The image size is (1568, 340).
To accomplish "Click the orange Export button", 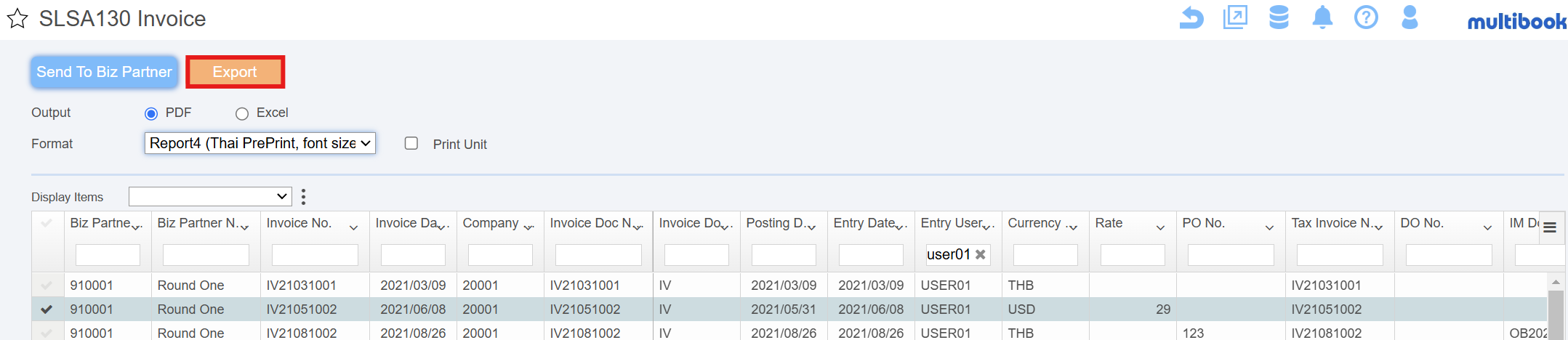I will [235, 72].
